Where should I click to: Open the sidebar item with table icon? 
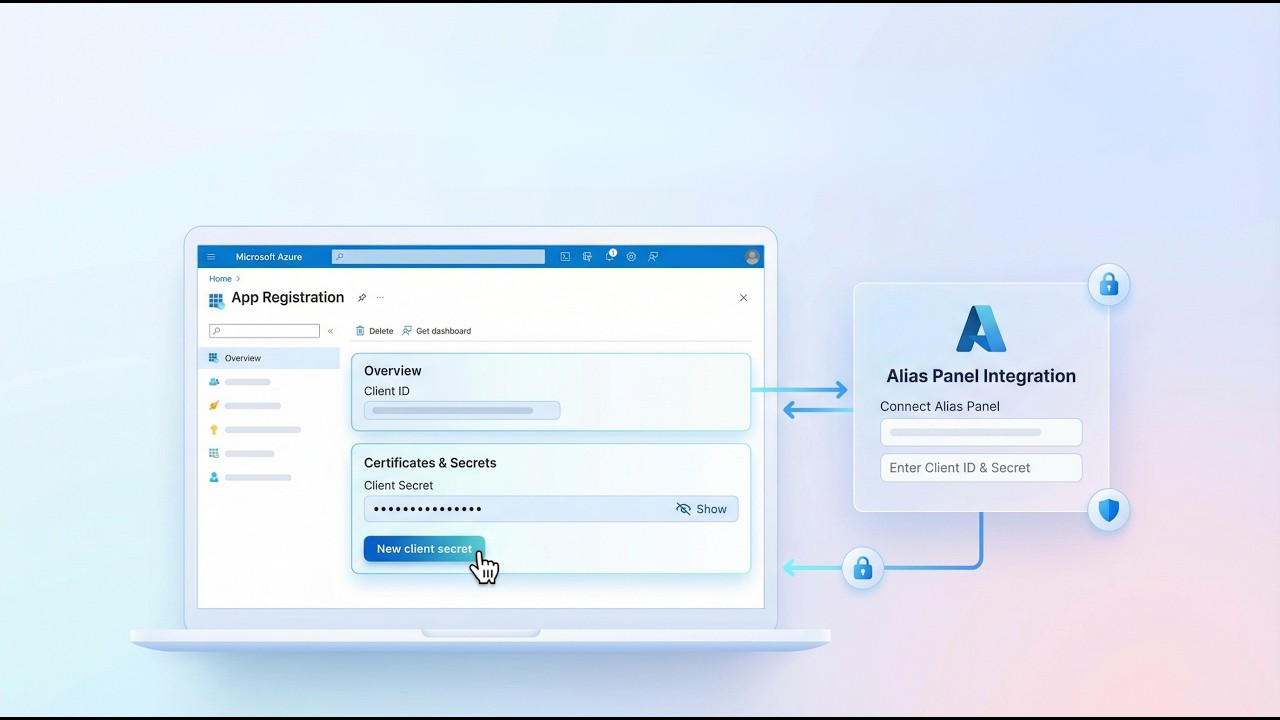pyautogui.click(x=241, y=454)
